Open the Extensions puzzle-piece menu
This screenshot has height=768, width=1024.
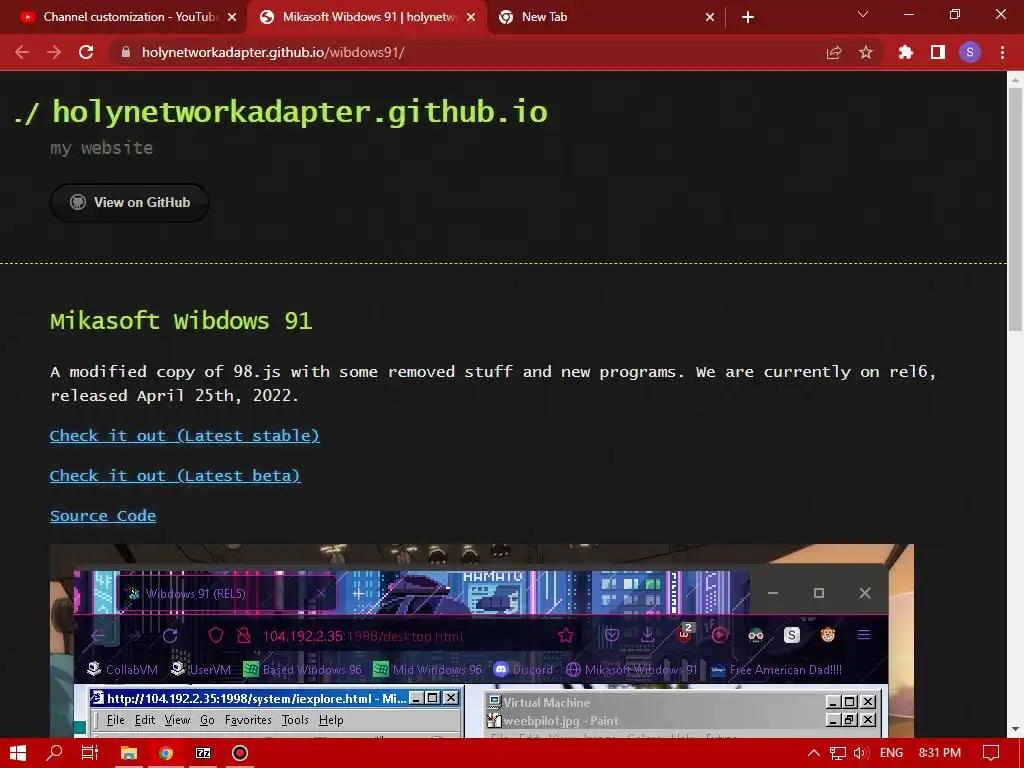905,52
